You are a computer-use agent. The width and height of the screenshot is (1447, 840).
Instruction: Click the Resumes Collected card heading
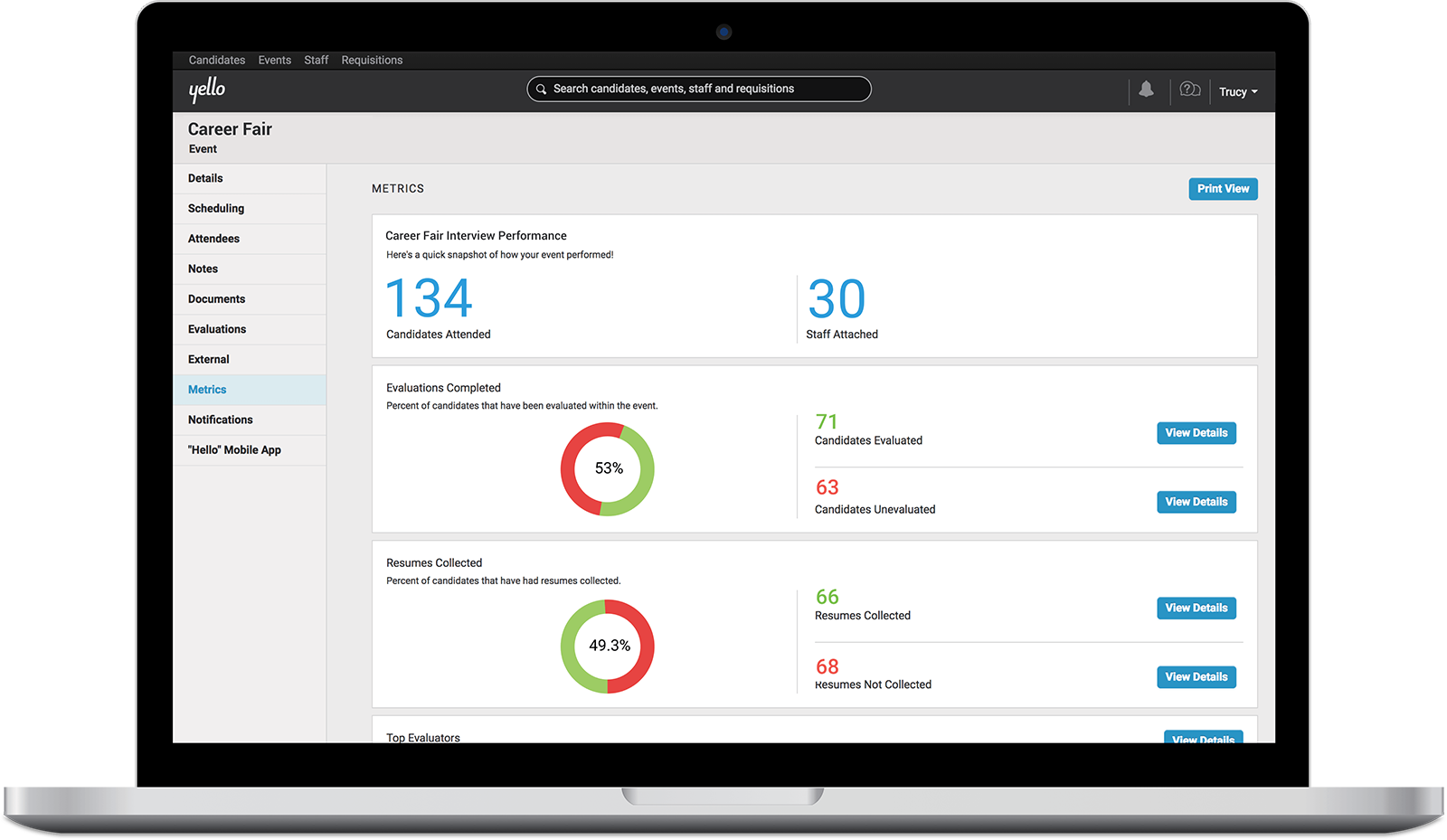[434, 562]
